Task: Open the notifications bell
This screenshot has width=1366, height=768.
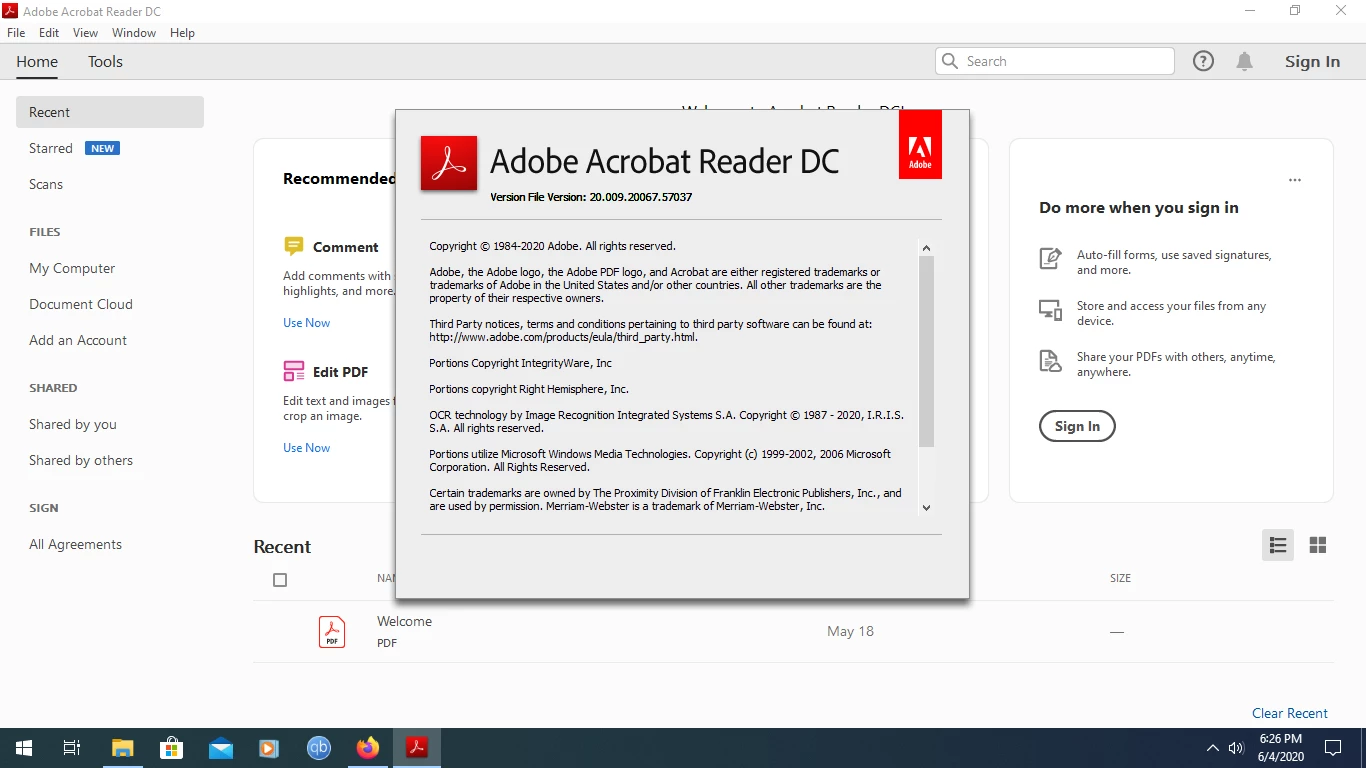Action: [x=1244, y=61]
